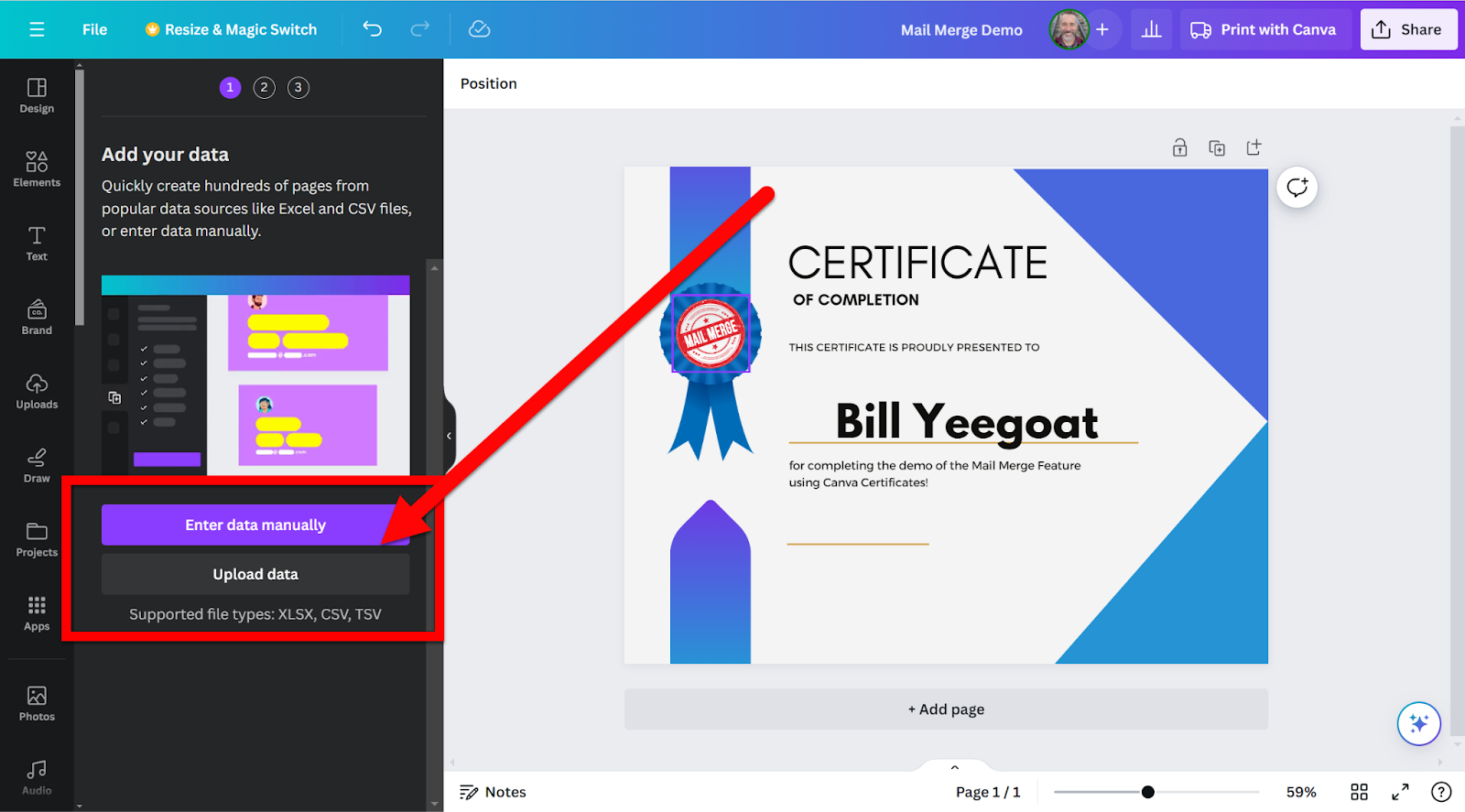Rename the Mail Merge Demo title

961,30
